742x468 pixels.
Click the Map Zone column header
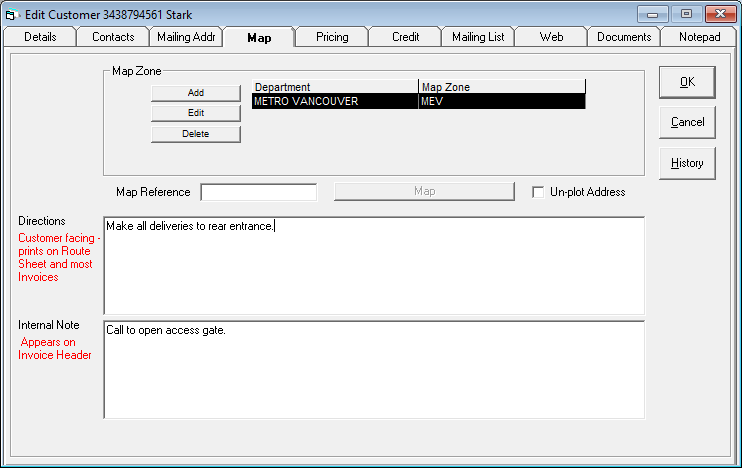(x=502, y=87)
